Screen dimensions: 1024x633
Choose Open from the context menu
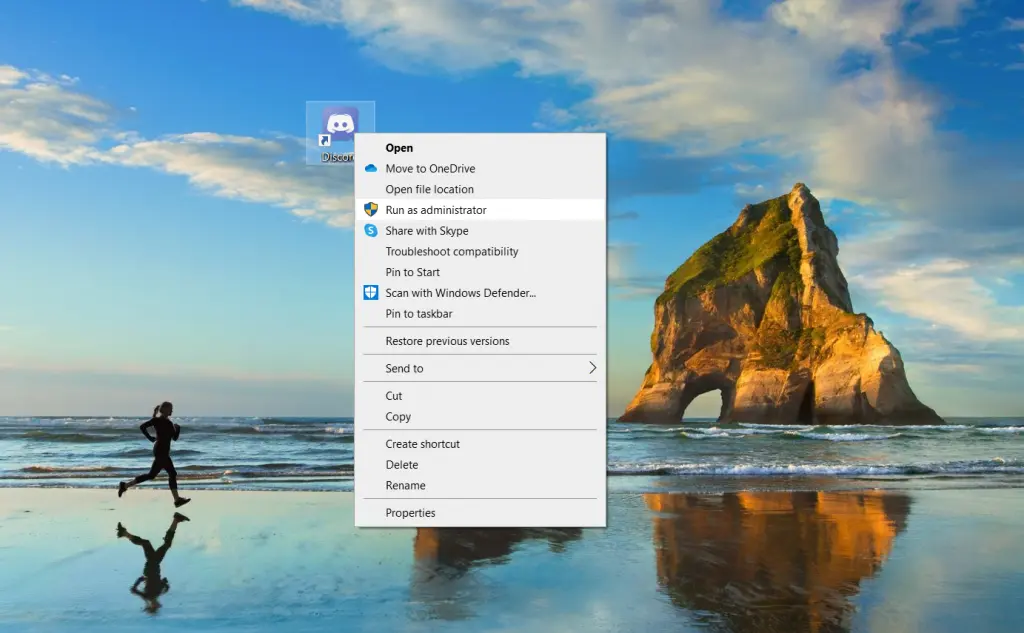click(x=399, y=148)
